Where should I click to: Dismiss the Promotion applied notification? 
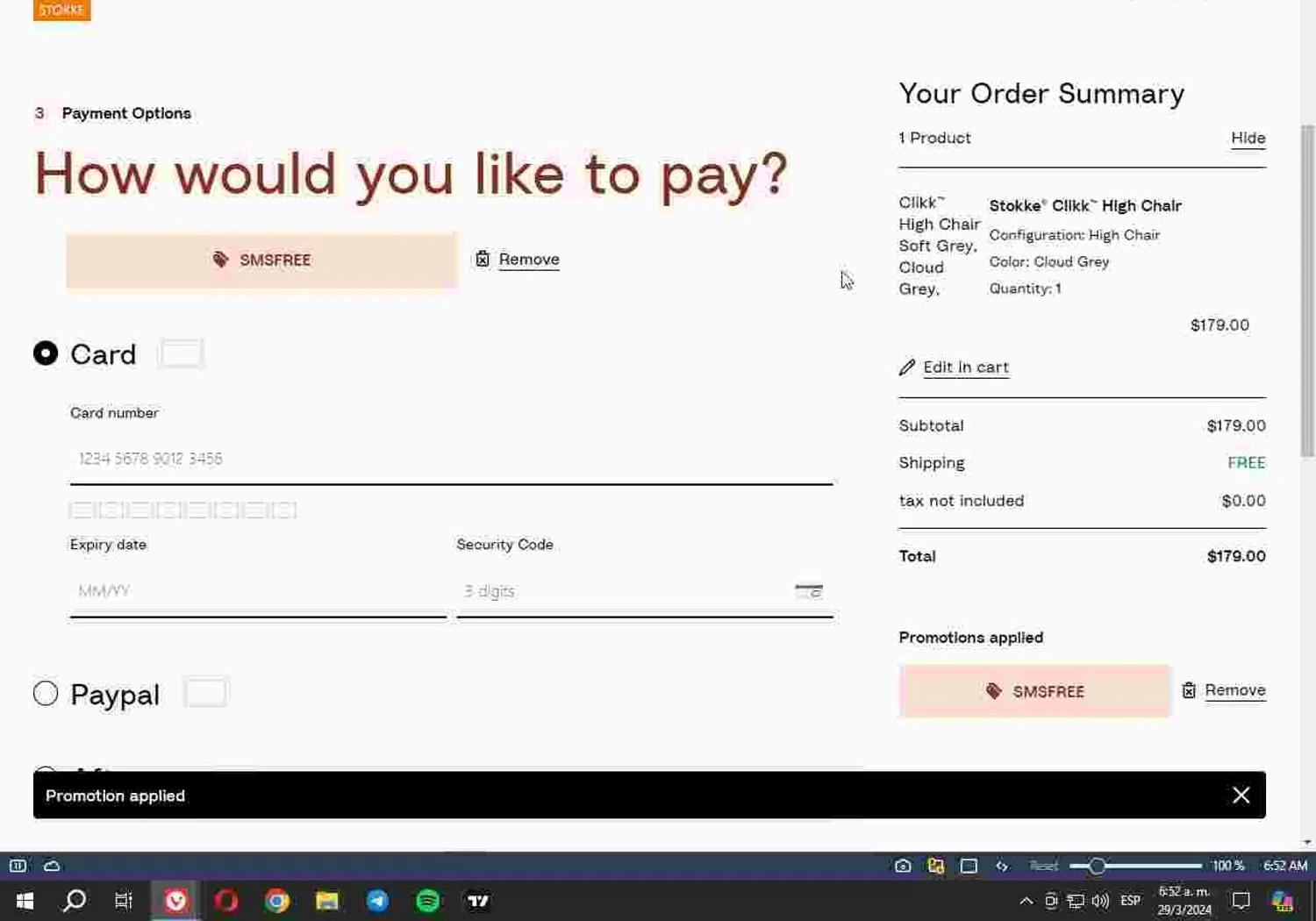[1241, 795]
